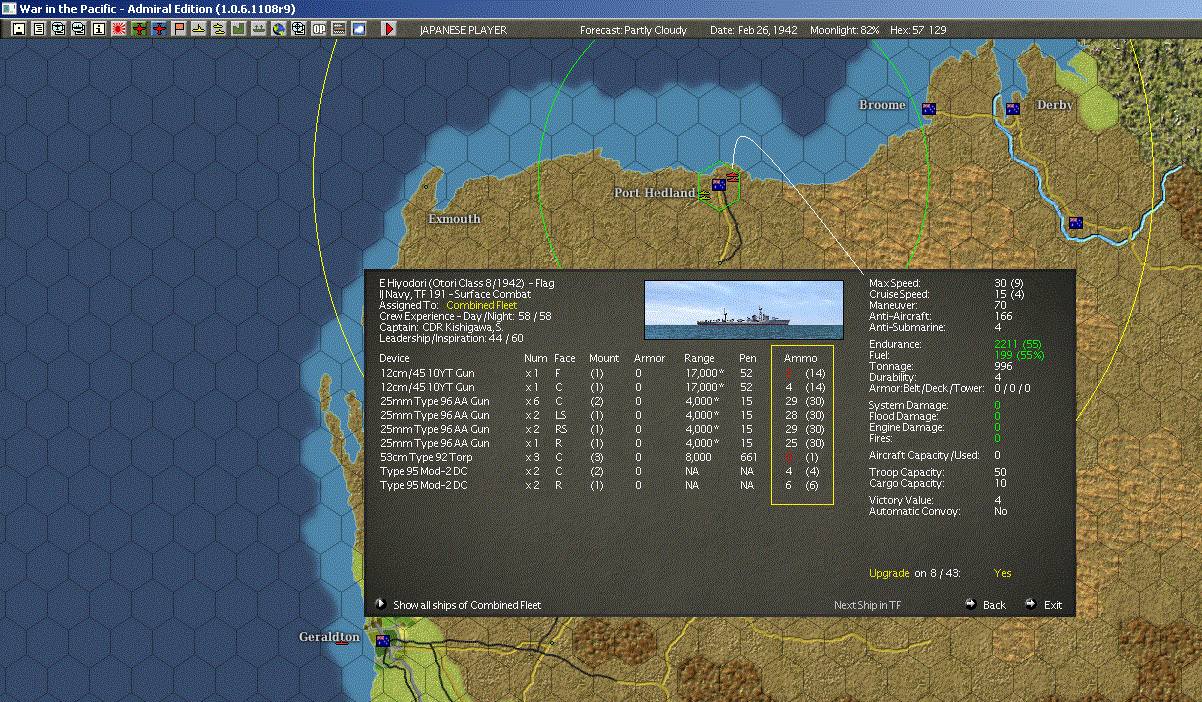Click the yellow Upgrade label
This screenshot has width=1202, height=702.
click(x=889, y=573)
